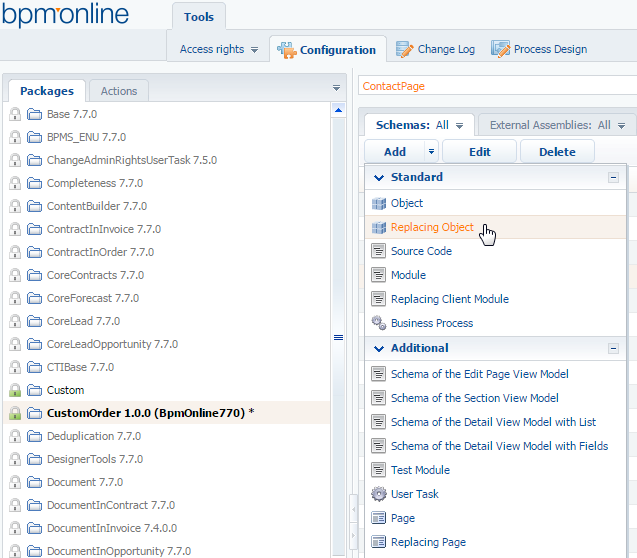Screen dimensions: 637x558
Task: Collapse the left panel splitter arrow
Action: coord(353,509)
